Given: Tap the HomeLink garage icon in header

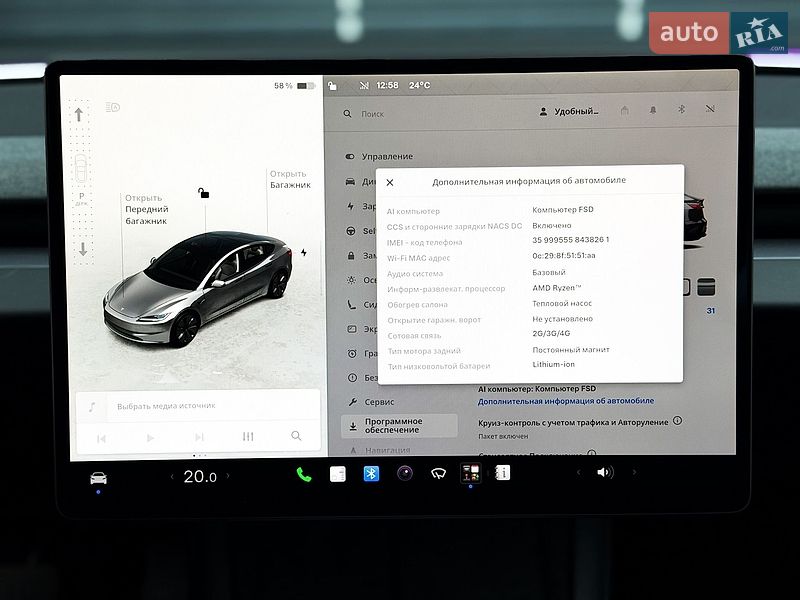Looking at the screenshot, I should (x=624, y=110).
